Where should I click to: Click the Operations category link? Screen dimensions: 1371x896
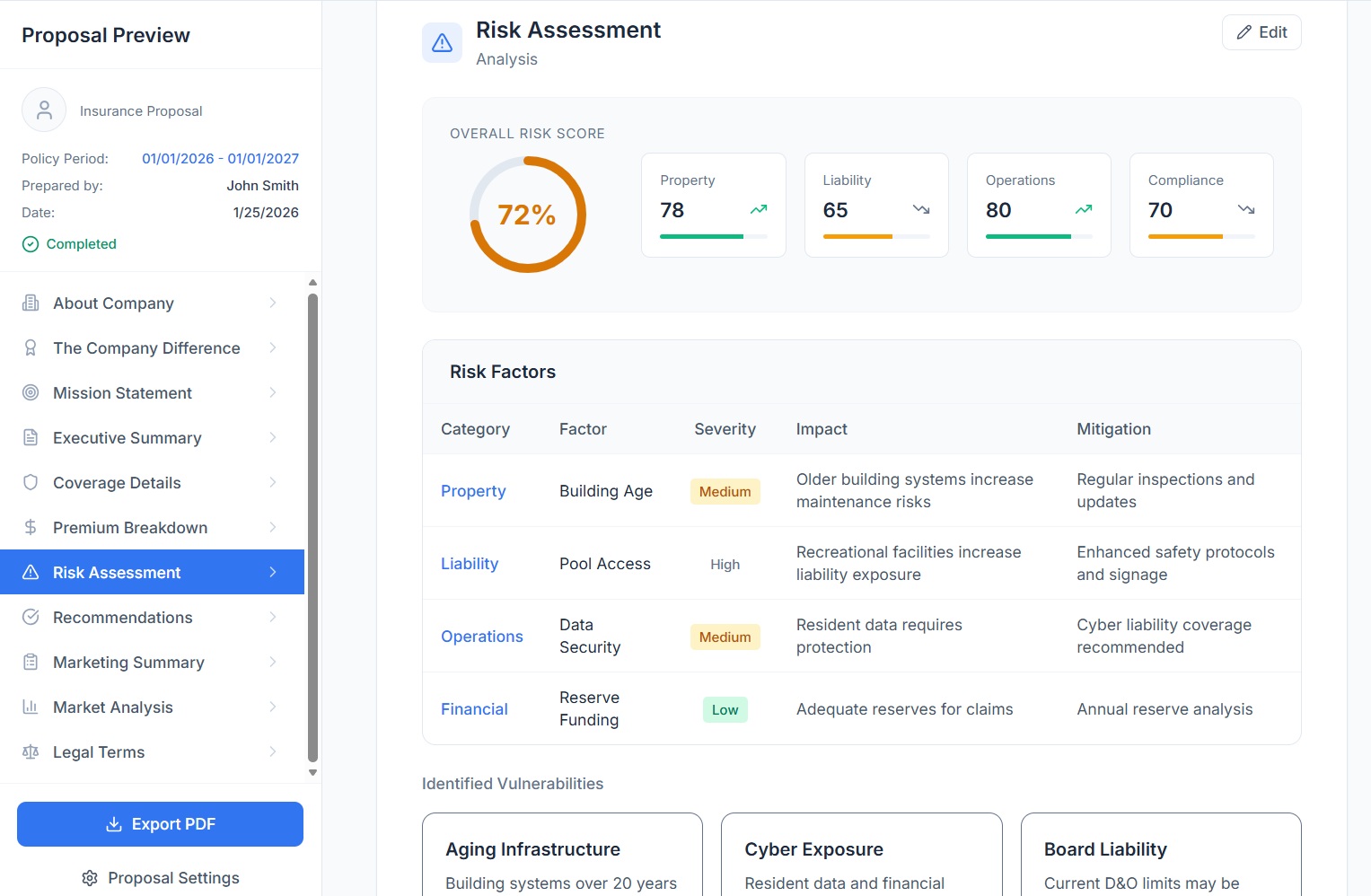(482, 637)
